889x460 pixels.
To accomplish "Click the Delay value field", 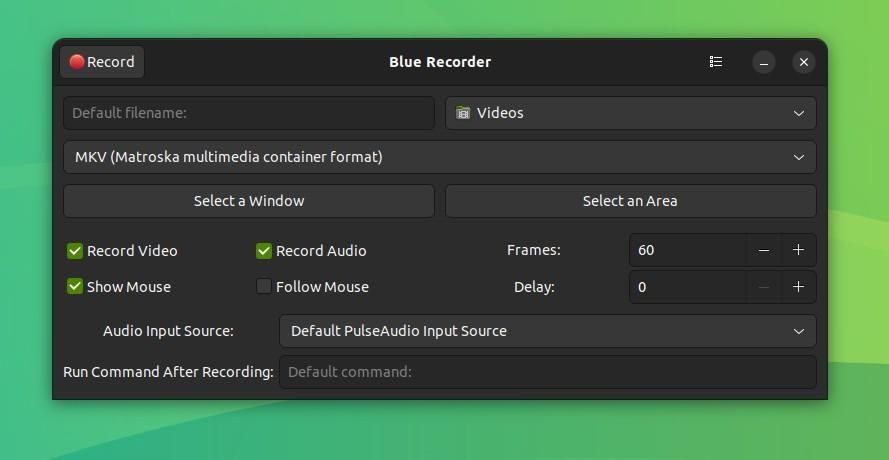I will point(688,287).
